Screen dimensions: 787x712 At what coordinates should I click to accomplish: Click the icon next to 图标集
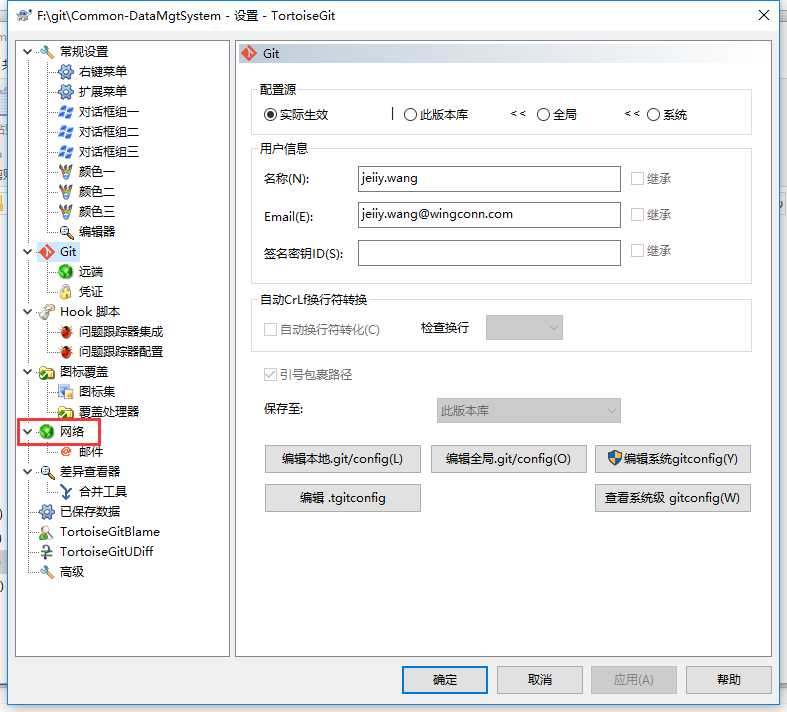pos(66,392)
